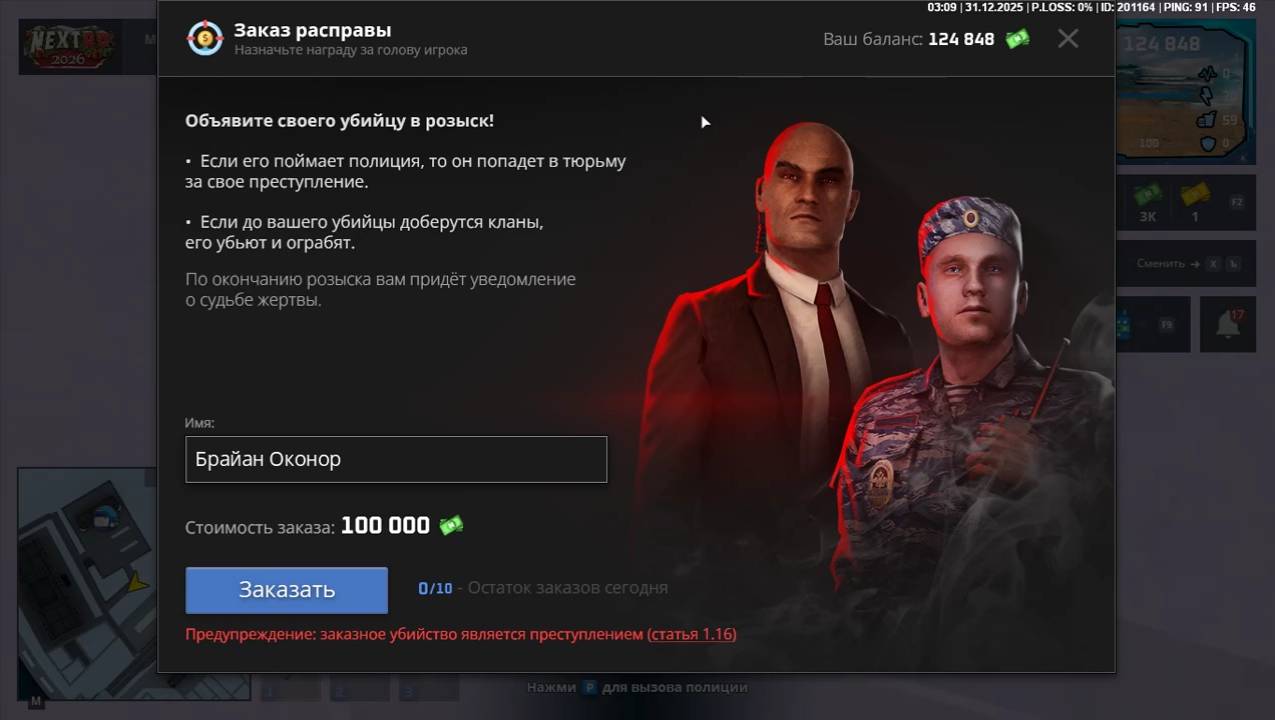Open the notifications bell with 17 badge
The image size is (1275, 720).
1227,324
